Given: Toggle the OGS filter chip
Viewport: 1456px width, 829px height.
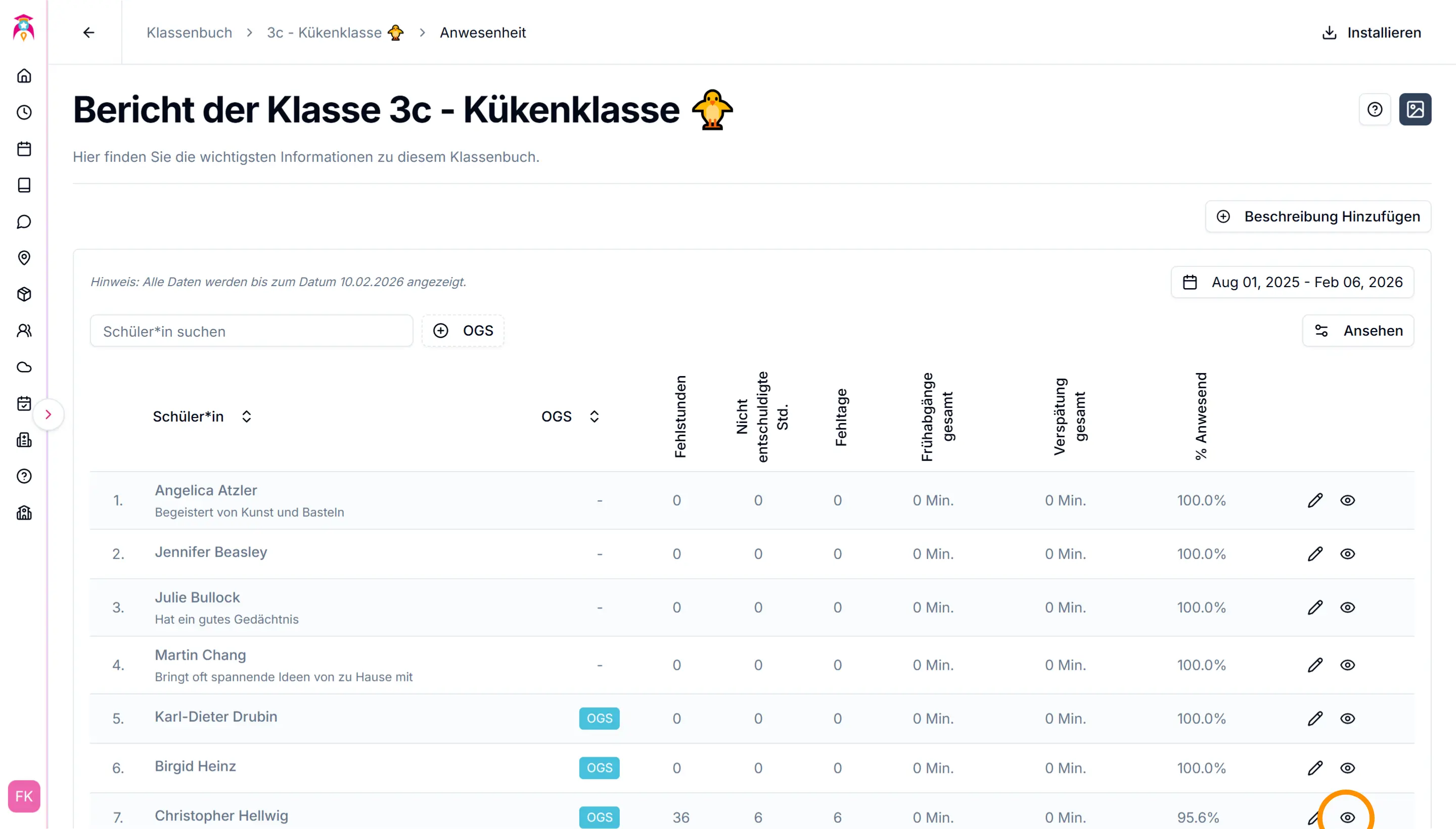Looking at the screenshot, I should point(463,331).
